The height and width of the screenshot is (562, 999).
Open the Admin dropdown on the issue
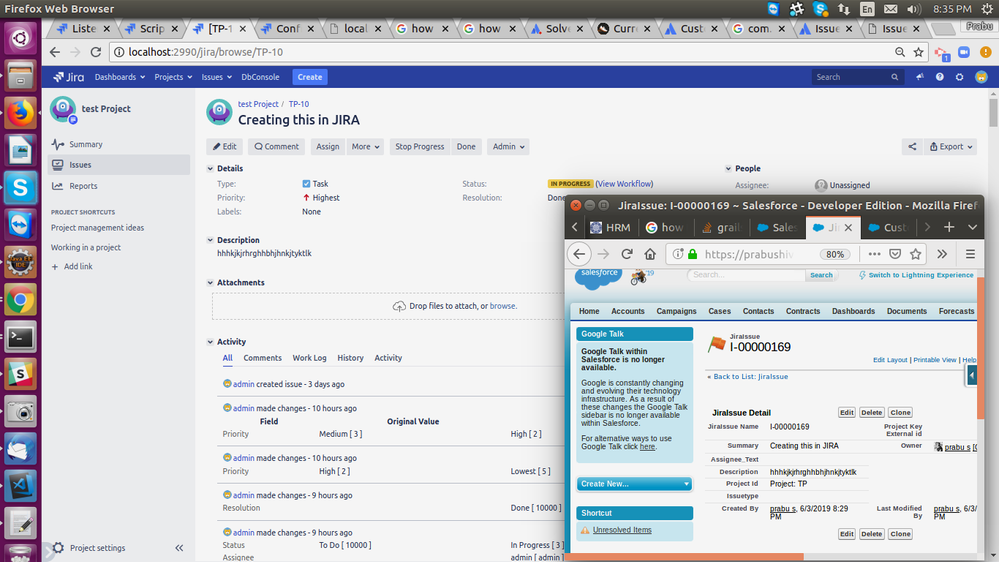pyautogui.click(x=508, y=147)
